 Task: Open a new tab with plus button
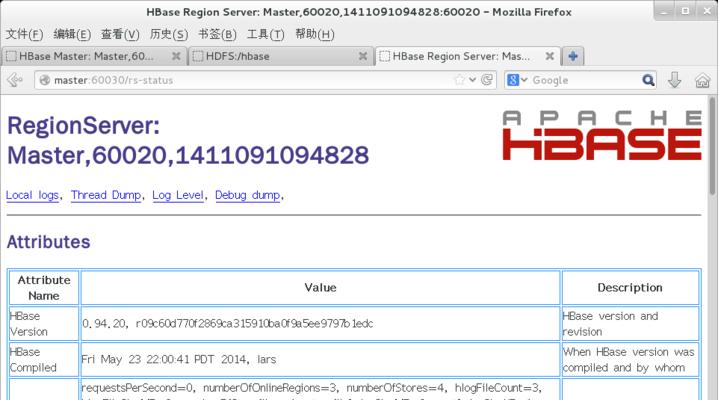[573, 56]
